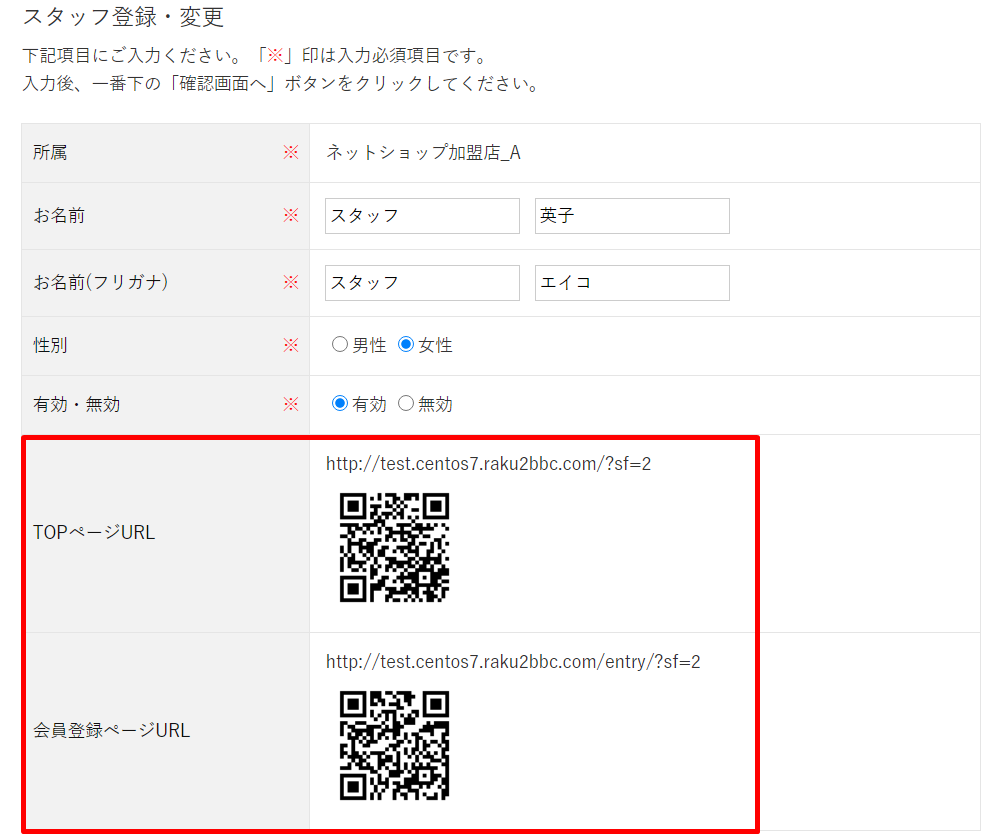Screen dimensions: 1004x840
Task: Select the 男性 radio button
Action: tap(339, 344)
